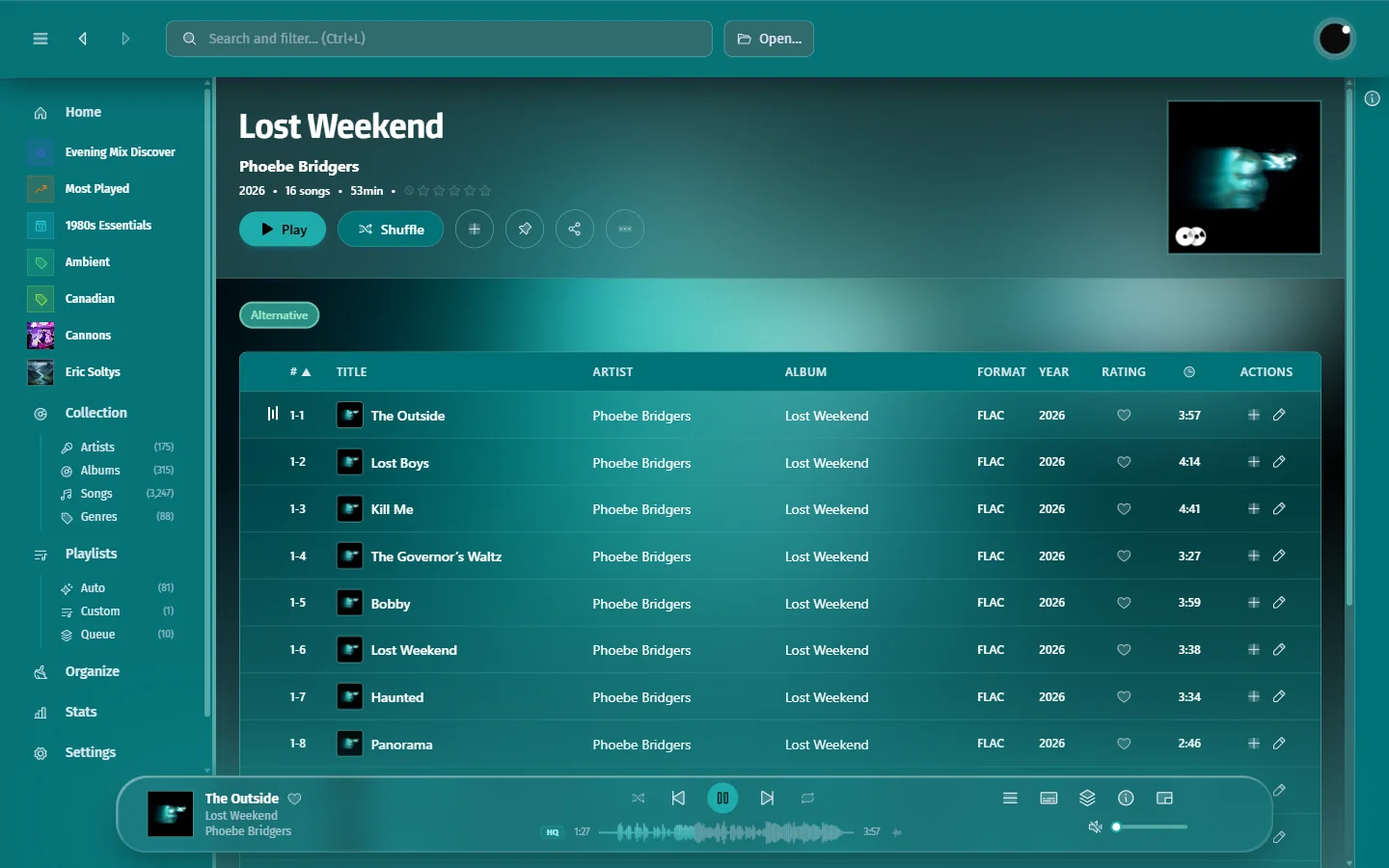The width and height of the screenshot is (1389, 868).
Task: Open the mini player icon
Action: point(1164,799)
